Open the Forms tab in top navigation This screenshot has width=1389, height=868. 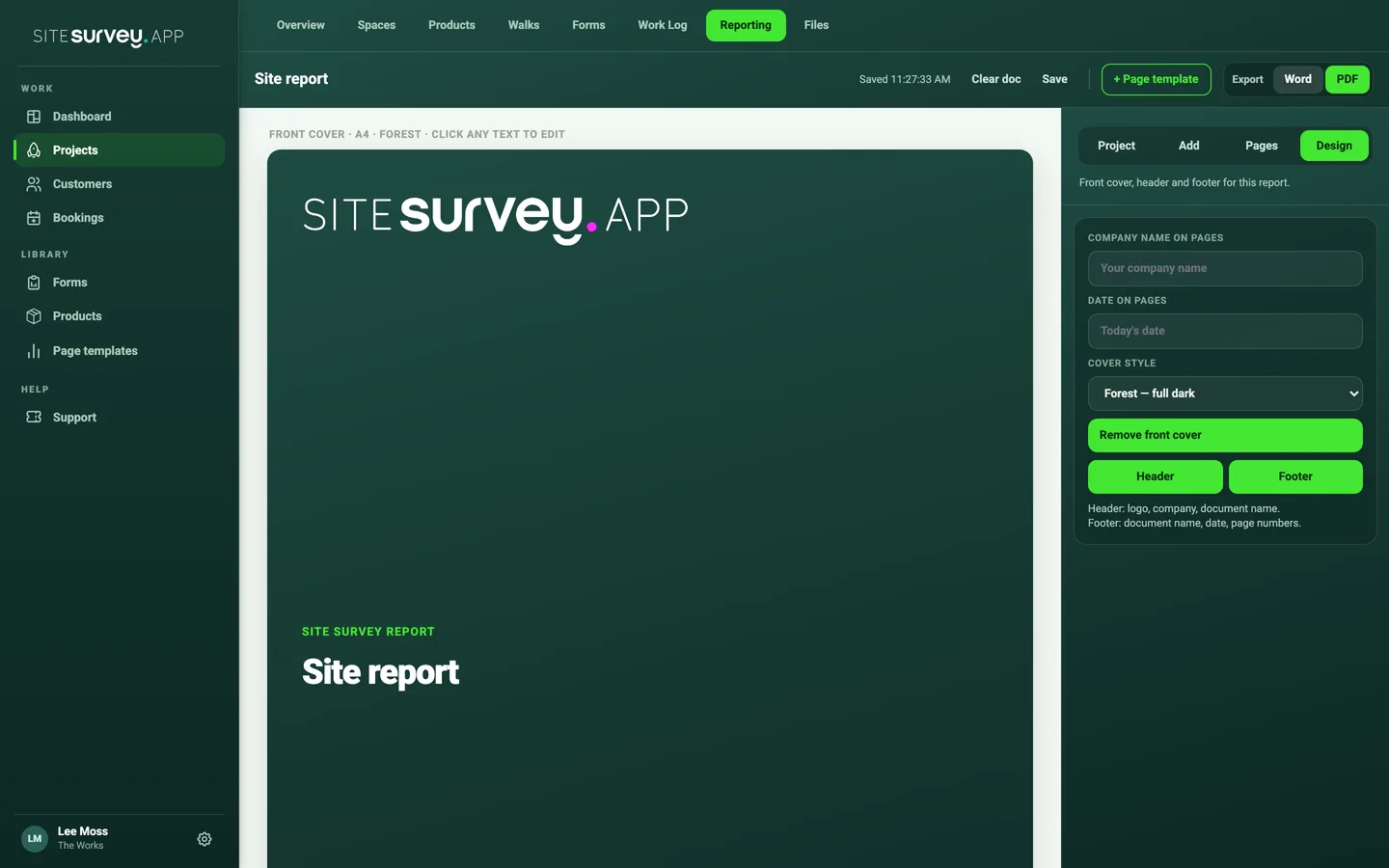tap(588, 25)
